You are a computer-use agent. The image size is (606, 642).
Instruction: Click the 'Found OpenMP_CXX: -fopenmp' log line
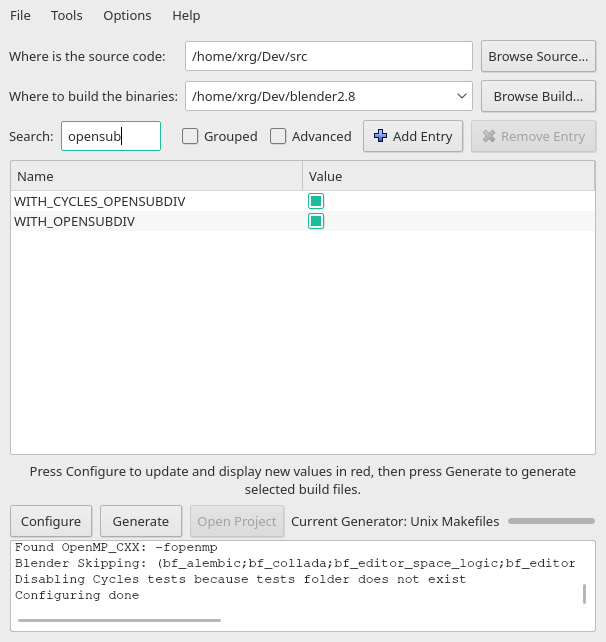tap(116, 547)
